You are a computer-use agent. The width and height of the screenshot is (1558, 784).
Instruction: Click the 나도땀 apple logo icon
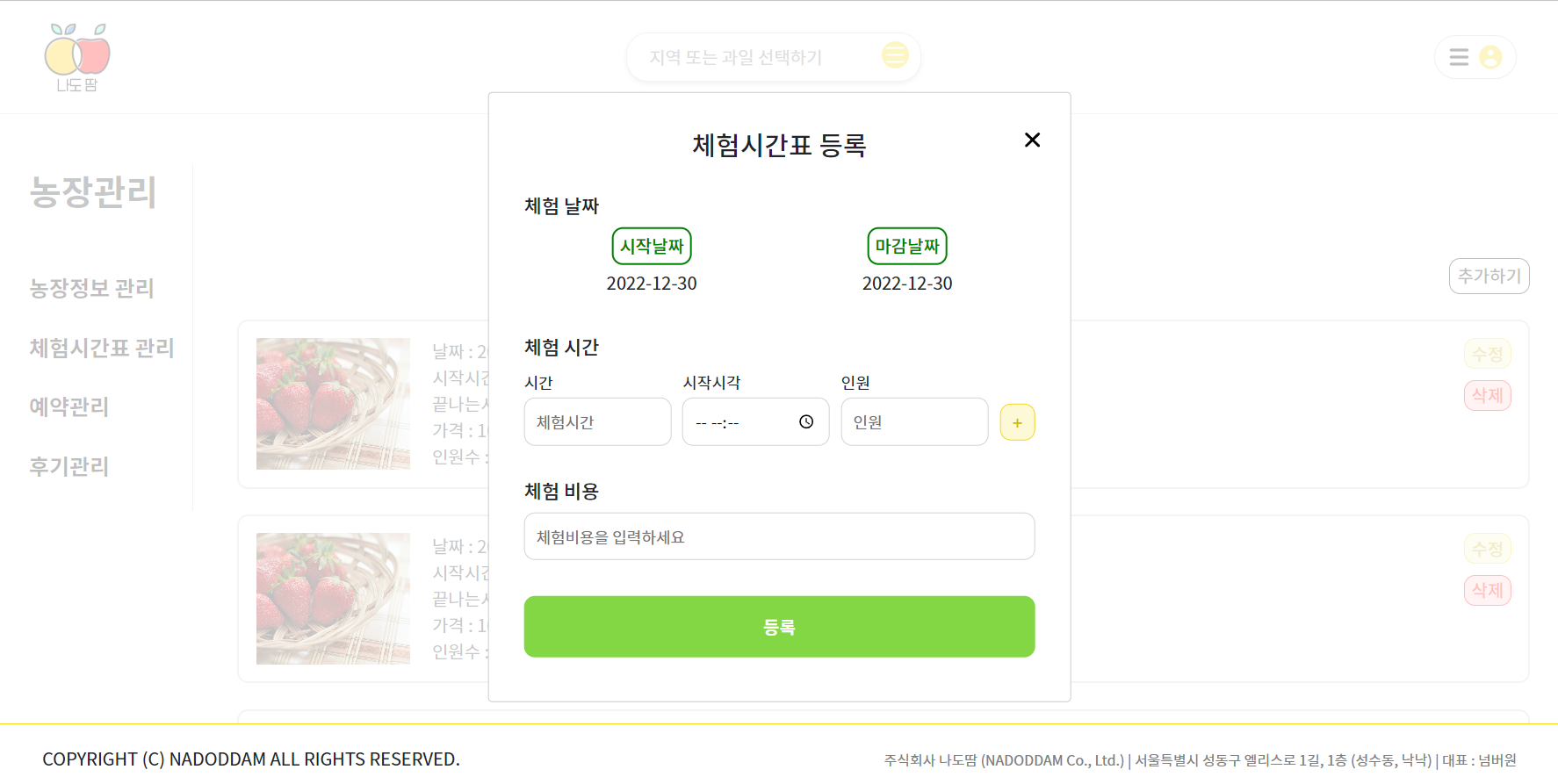[x=77, y=55]
